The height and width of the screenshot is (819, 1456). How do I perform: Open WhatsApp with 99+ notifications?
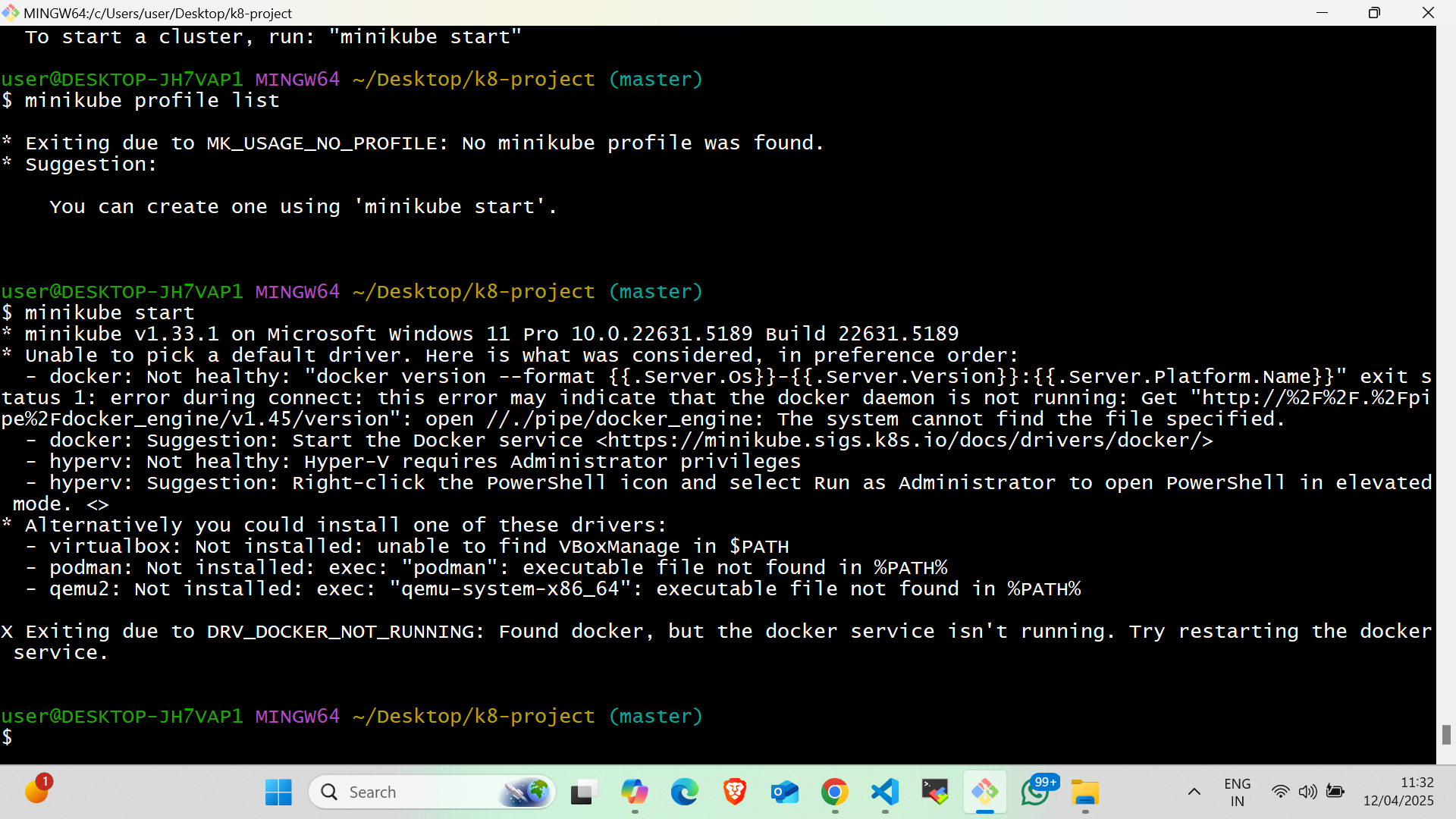pyautogui.click(x=1035, y=792)
